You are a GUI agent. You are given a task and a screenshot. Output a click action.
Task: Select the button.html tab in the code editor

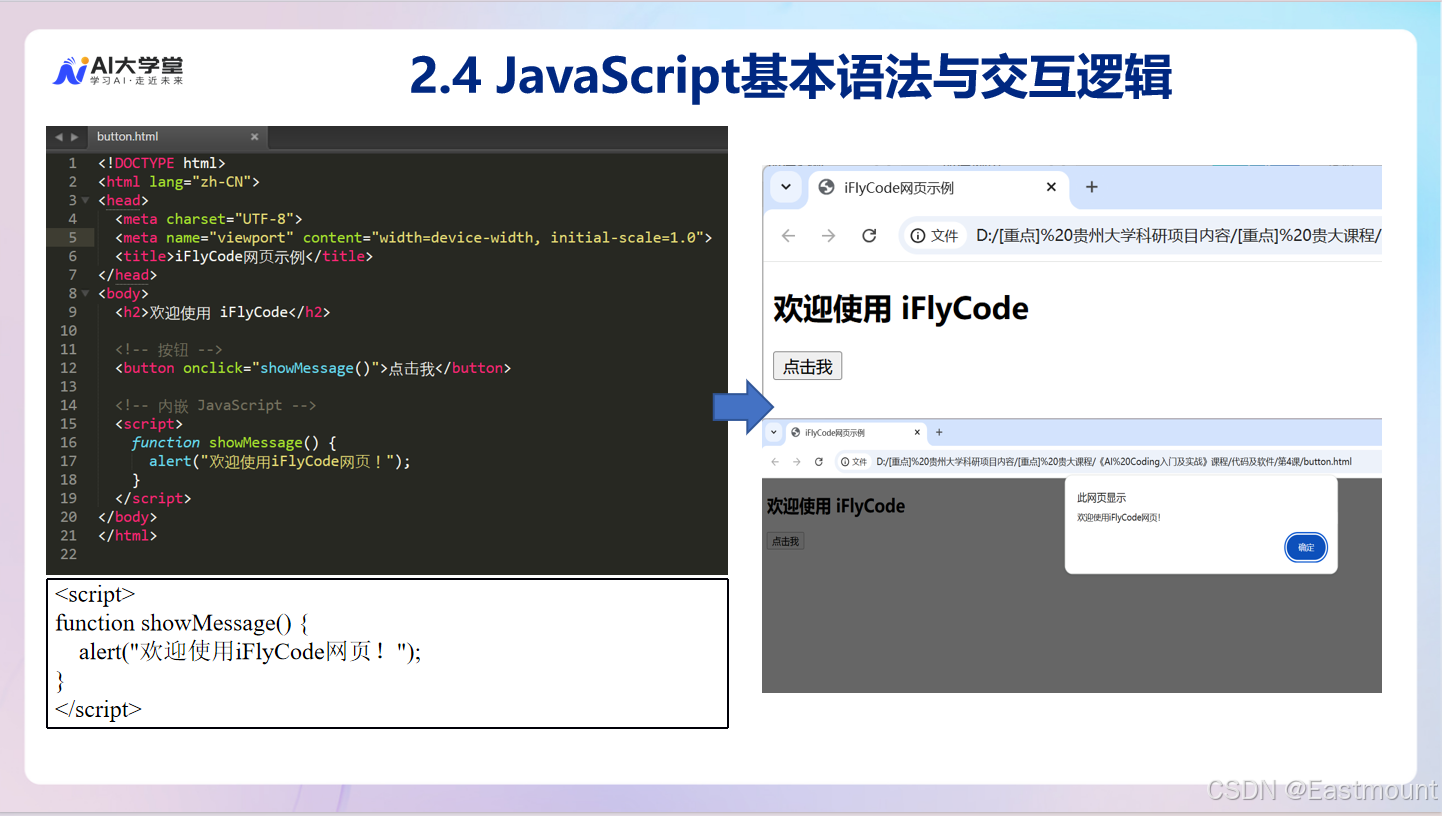click(x=178, y=137)
